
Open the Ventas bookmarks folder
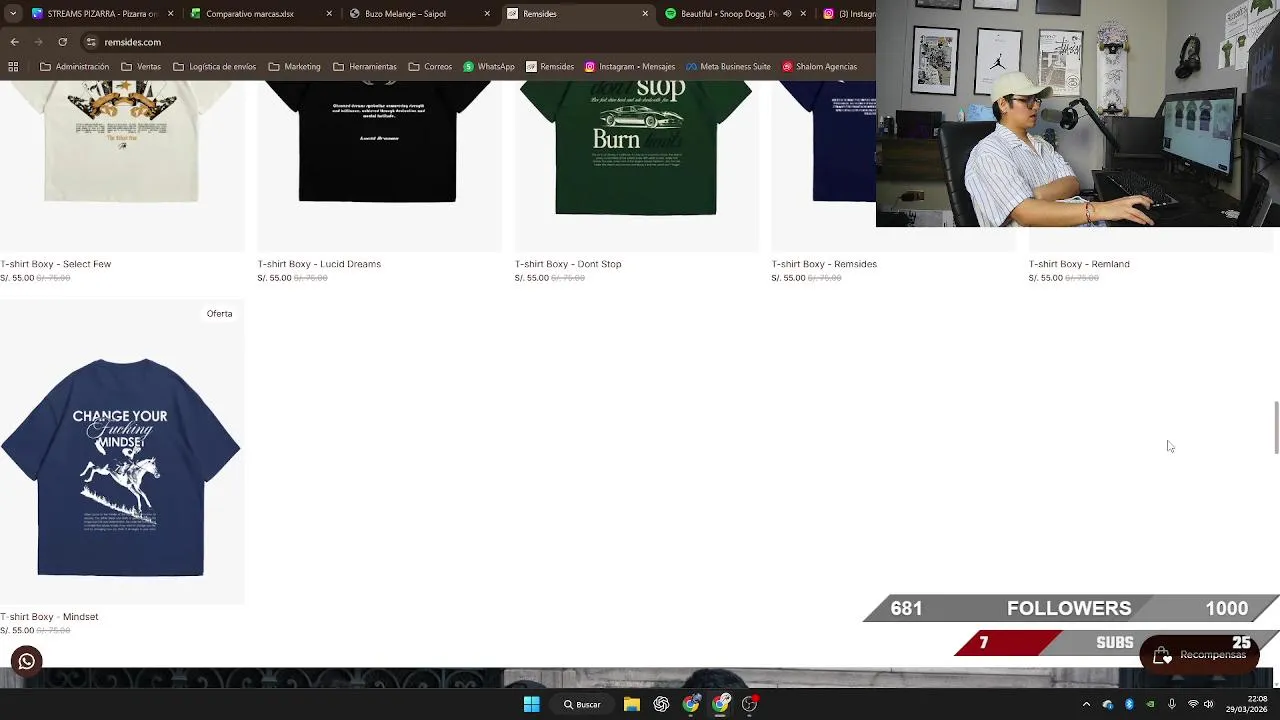[x=141, y=67]
